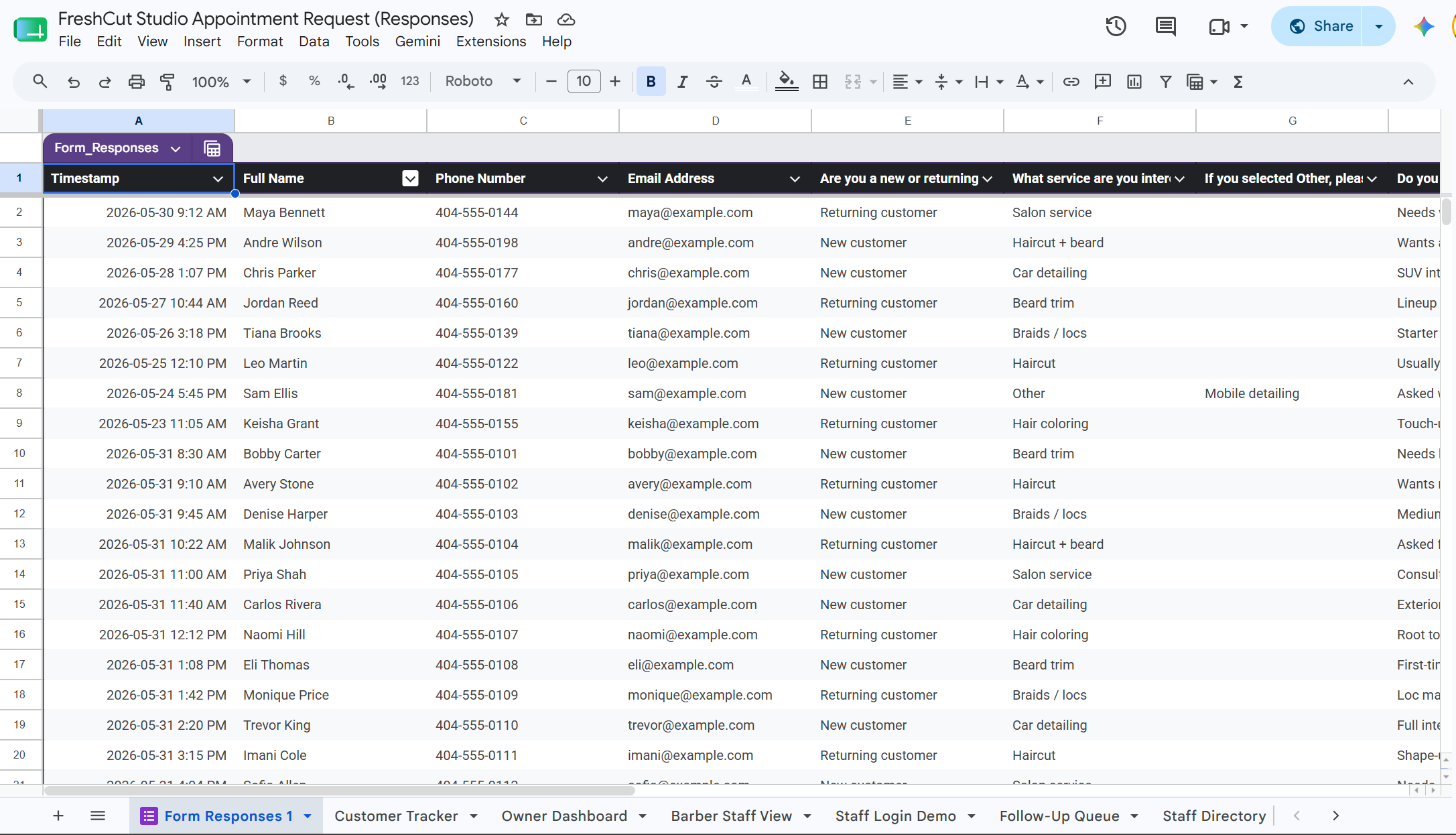
Task: Go to the Sheets home icon
Action: click(30, 29)
